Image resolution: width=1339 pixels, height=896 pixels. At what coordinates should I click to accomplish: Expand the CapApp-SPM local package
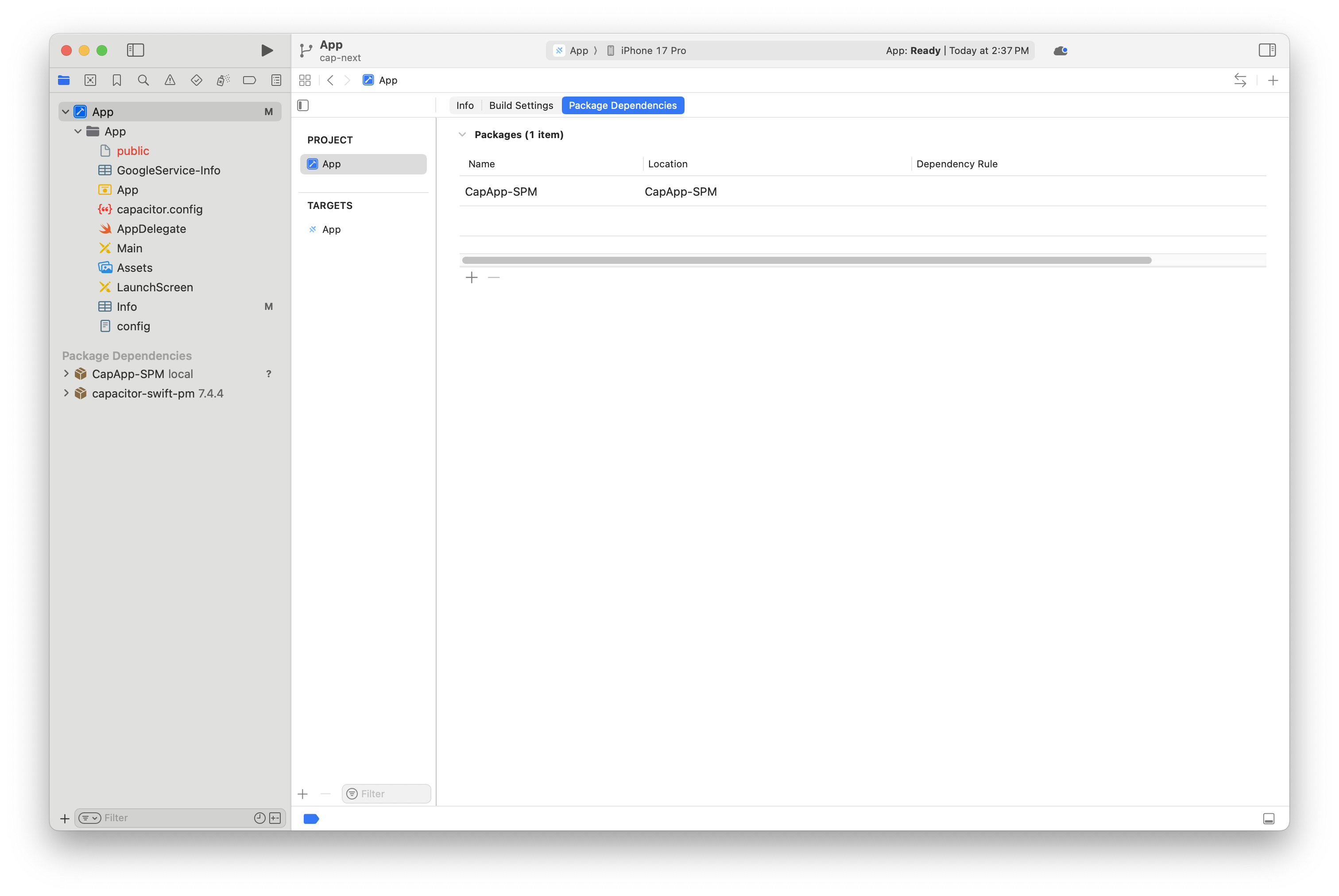coord(66,374)
